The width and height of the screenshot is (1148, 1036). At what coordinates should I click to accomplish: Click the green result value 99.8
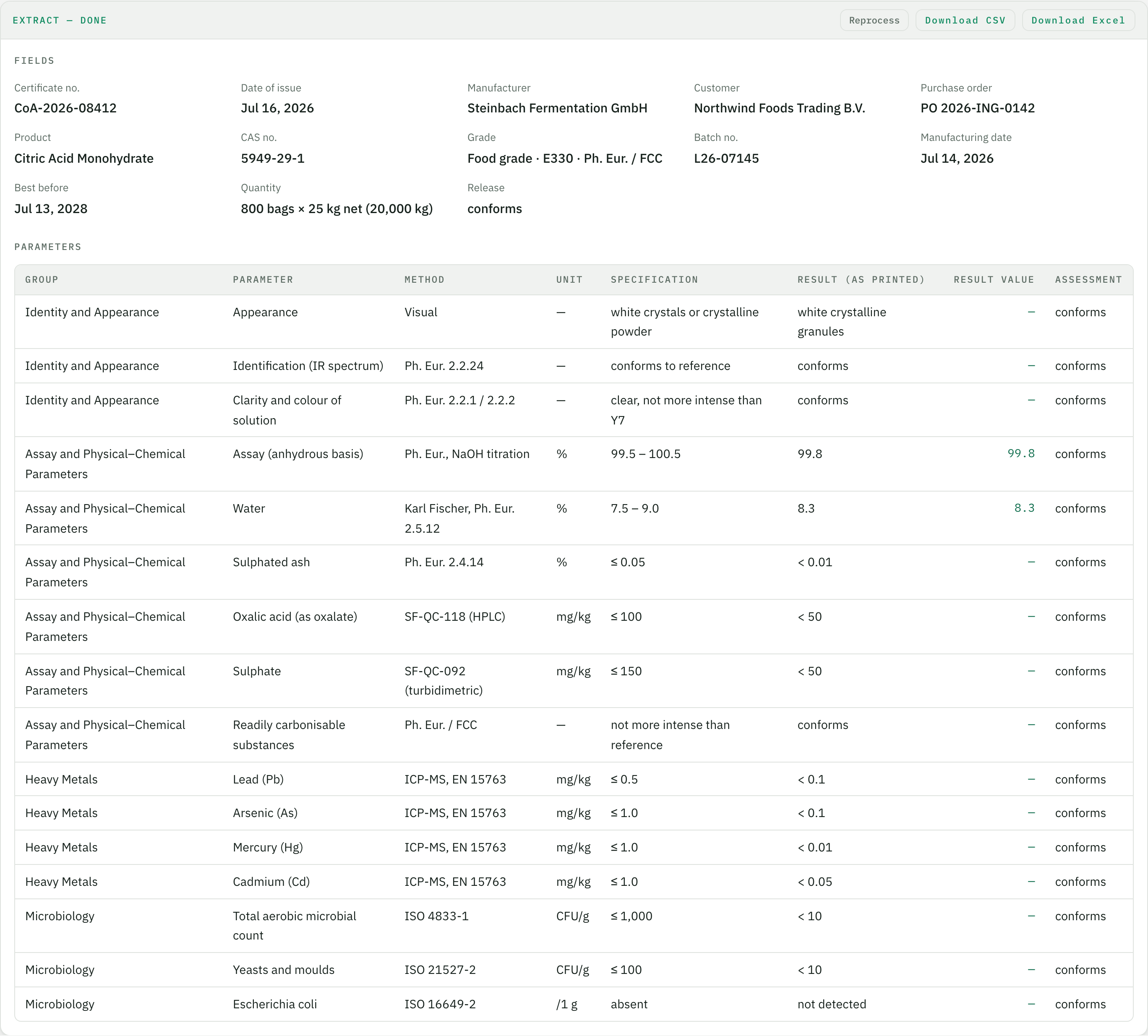click(1021, 454)
